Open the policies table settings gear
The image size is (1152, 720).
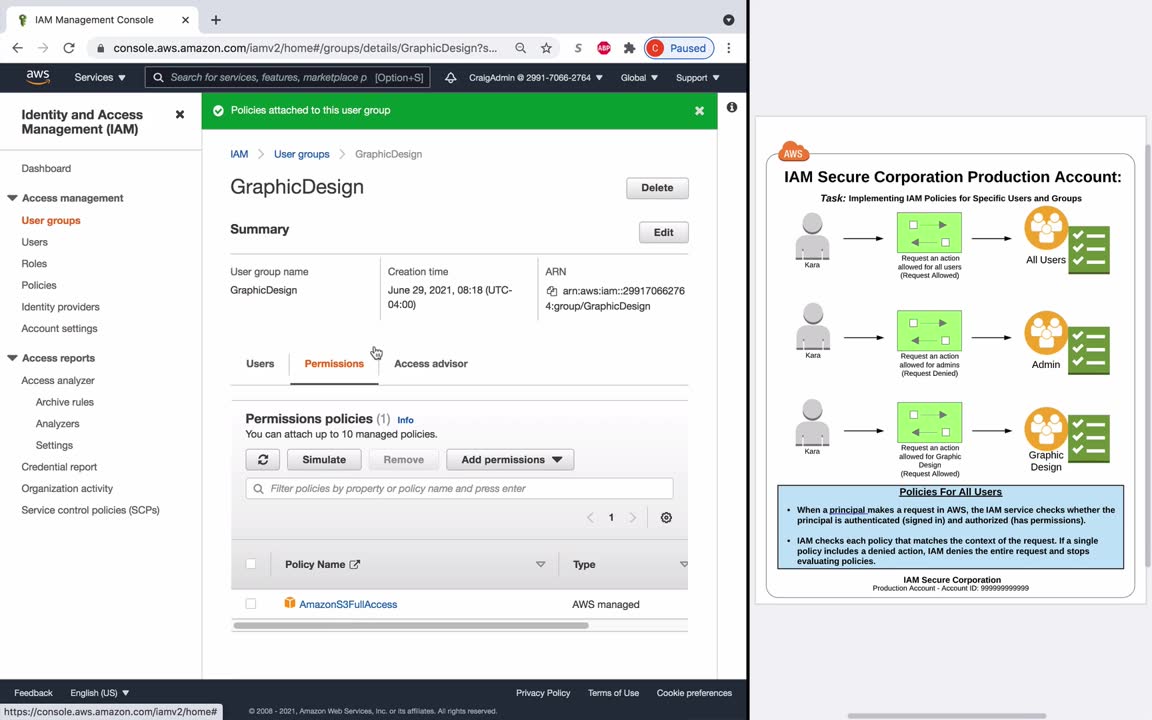666,517
